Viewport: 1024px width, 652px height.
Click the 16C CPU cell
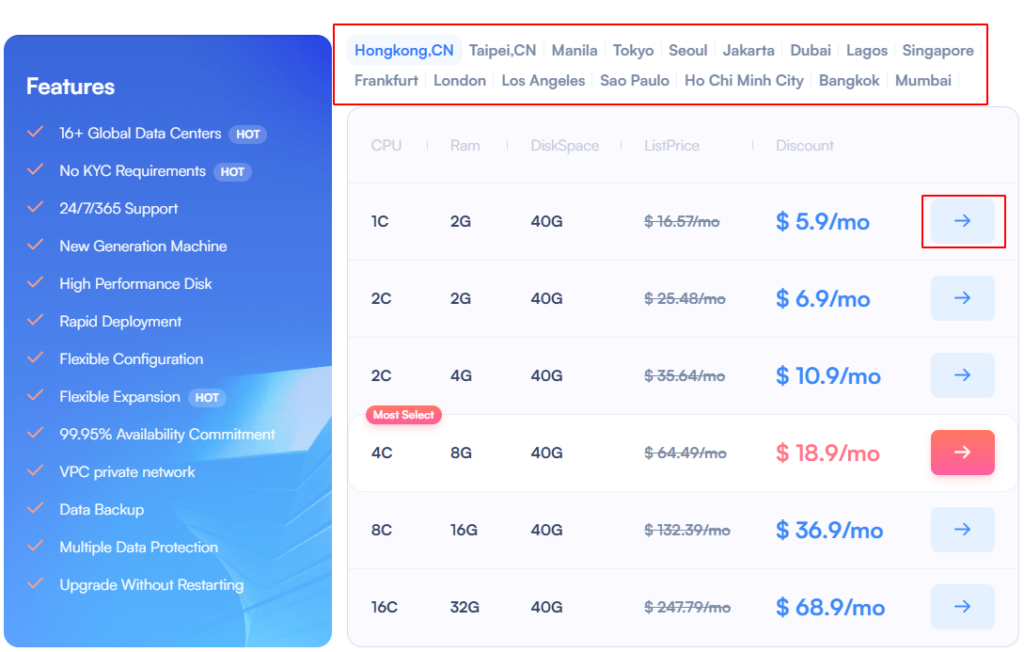click(x=384, y=607)
